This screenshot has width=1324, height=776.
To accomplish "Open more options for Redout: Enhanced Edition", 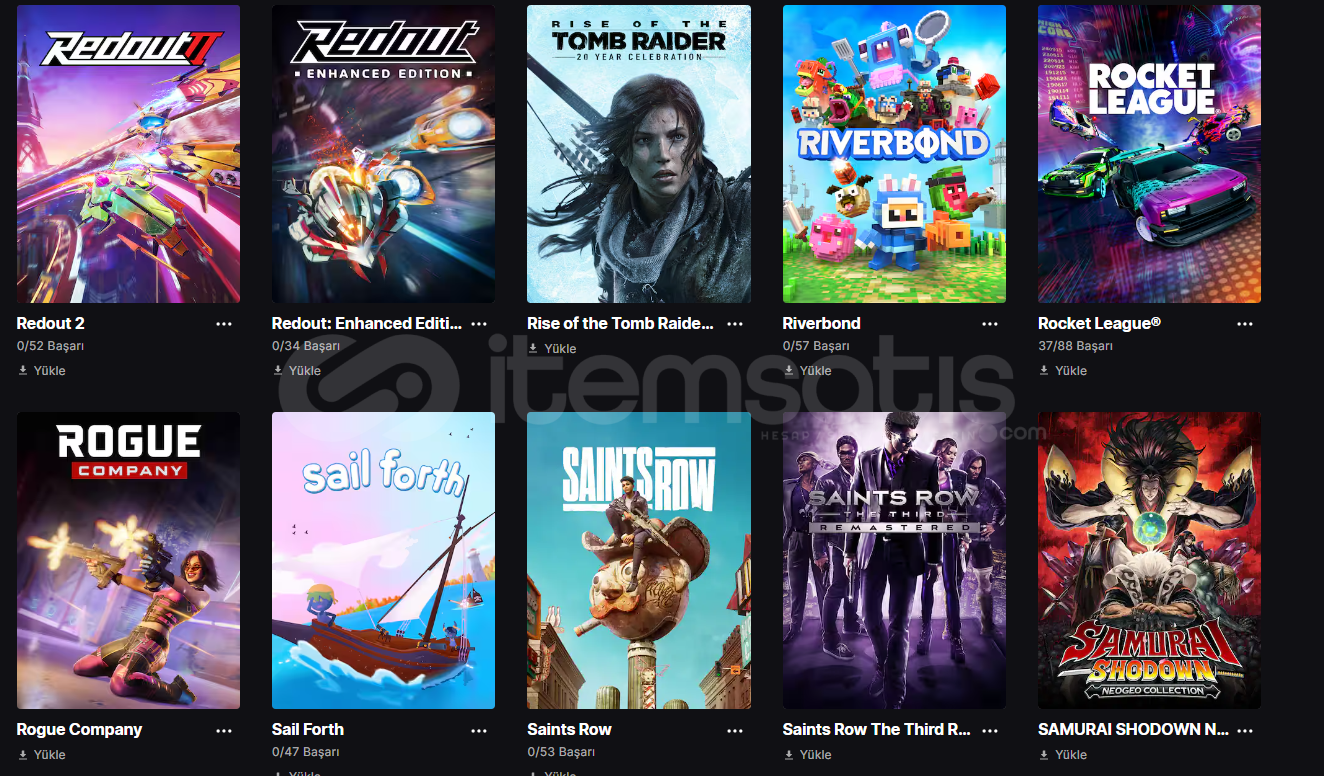I will click(x=479, y=324).
